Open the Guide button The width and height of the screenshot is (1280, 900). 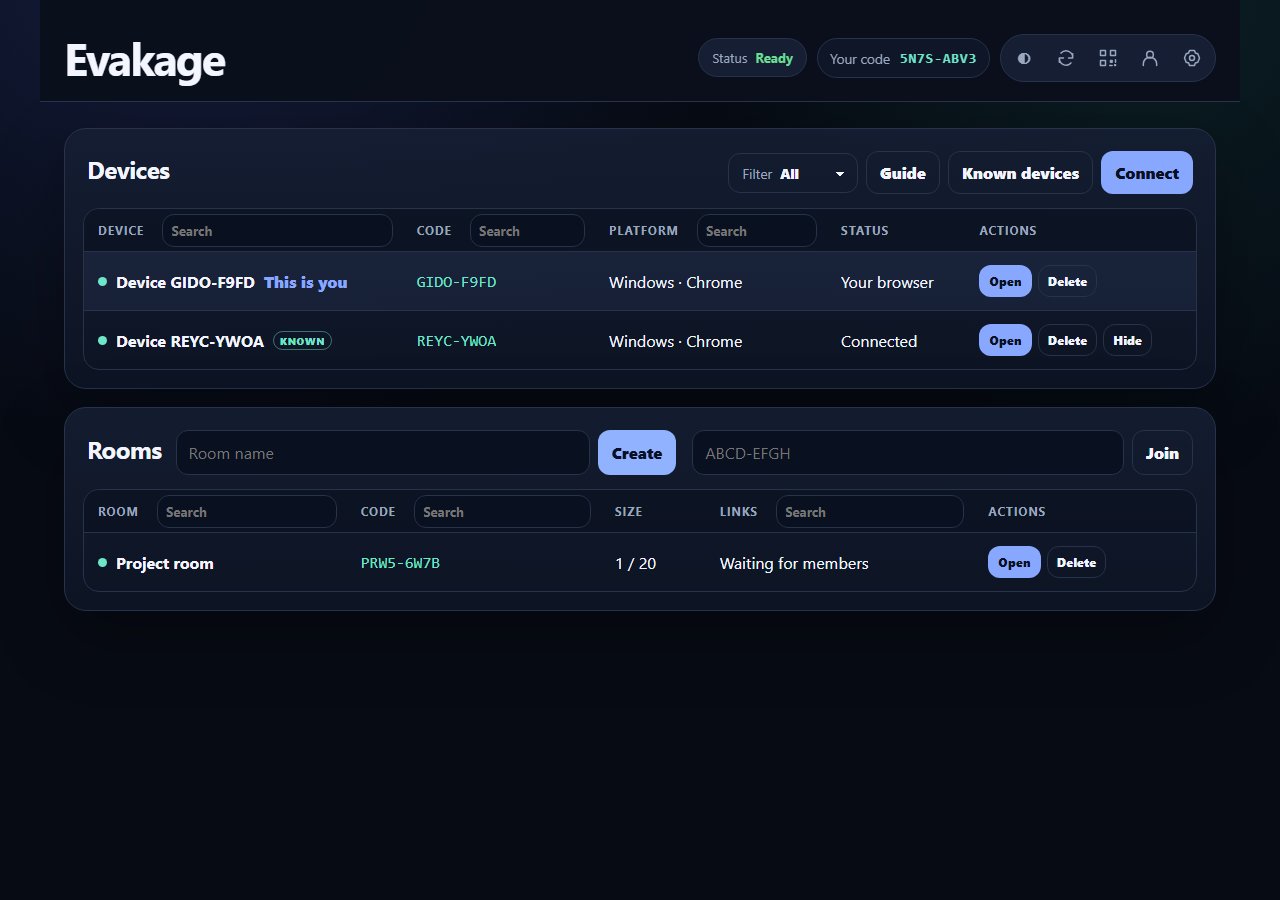pos(903,173)
